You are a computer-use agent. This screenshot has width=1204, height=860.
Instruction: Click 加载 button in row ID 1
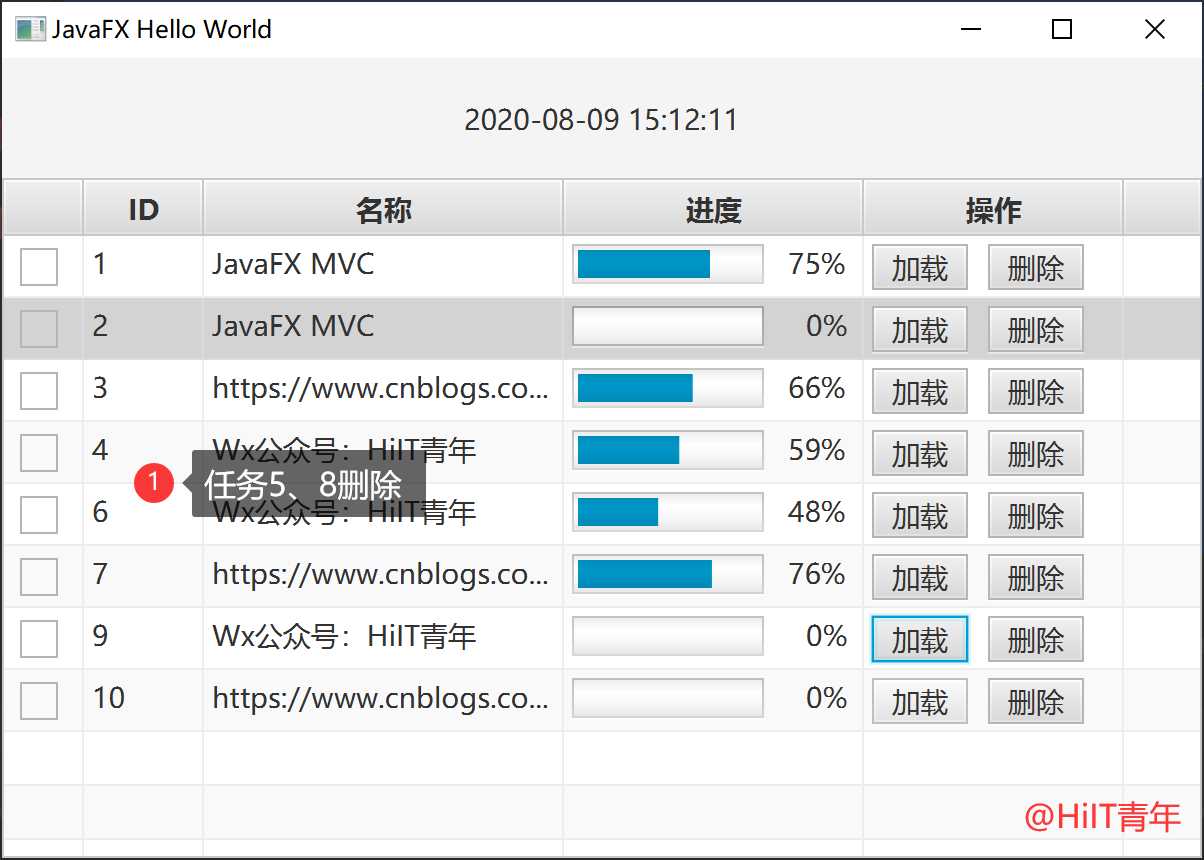pos(920,267)
